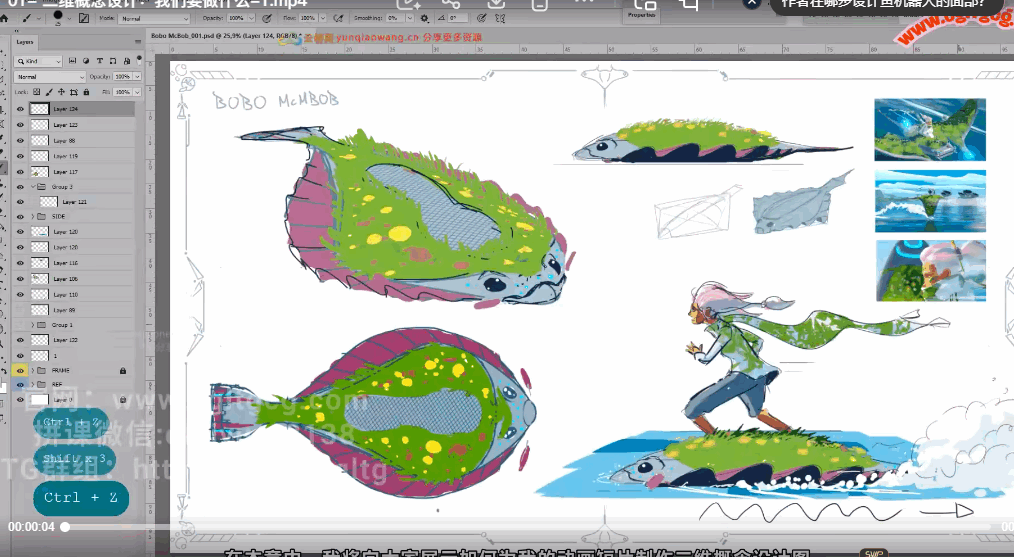Screen dimensions: 1014x557
Task: Lock all padlock icon in Lock row
Action: pos(86,92)
